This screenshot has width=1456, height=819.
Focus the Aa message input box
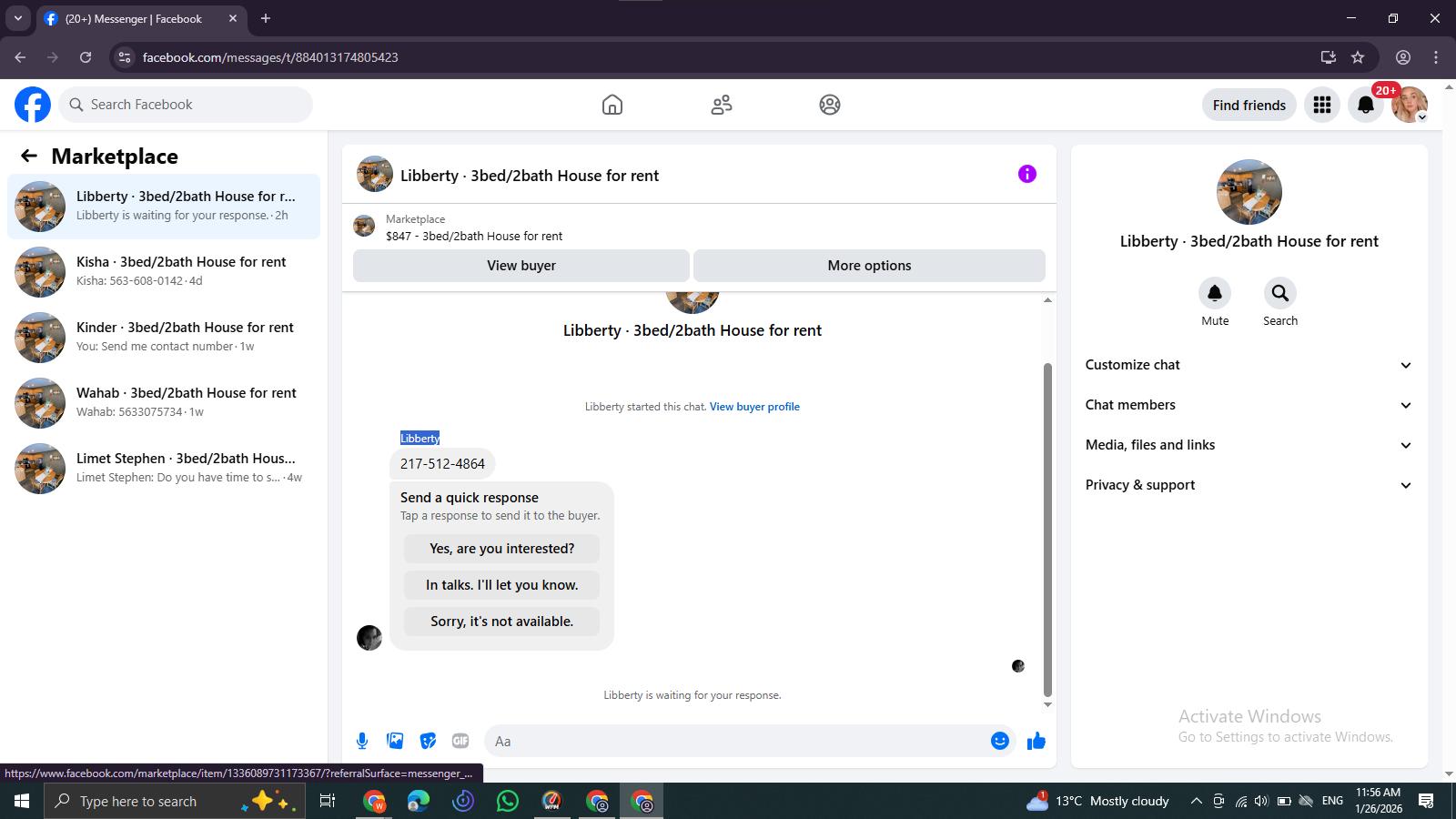(737, 741)
